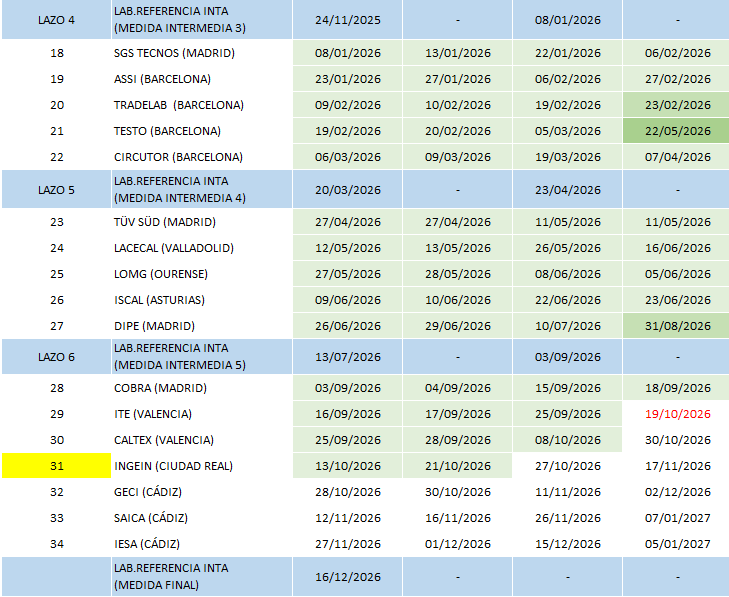The width and height of the screenshot is (729, 597).
Task: Click LAB.REFERENCIA INTA (MEDIDA FINAL) cell
Action: pos(202,577)
